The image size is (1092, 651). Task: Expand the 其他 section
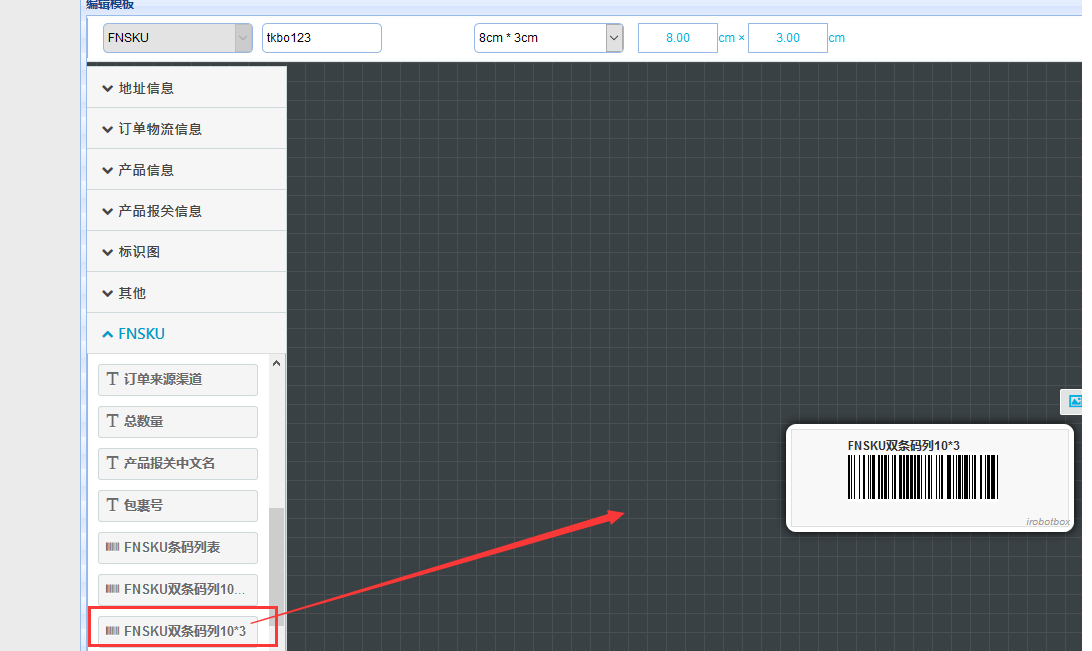[187, 292]
